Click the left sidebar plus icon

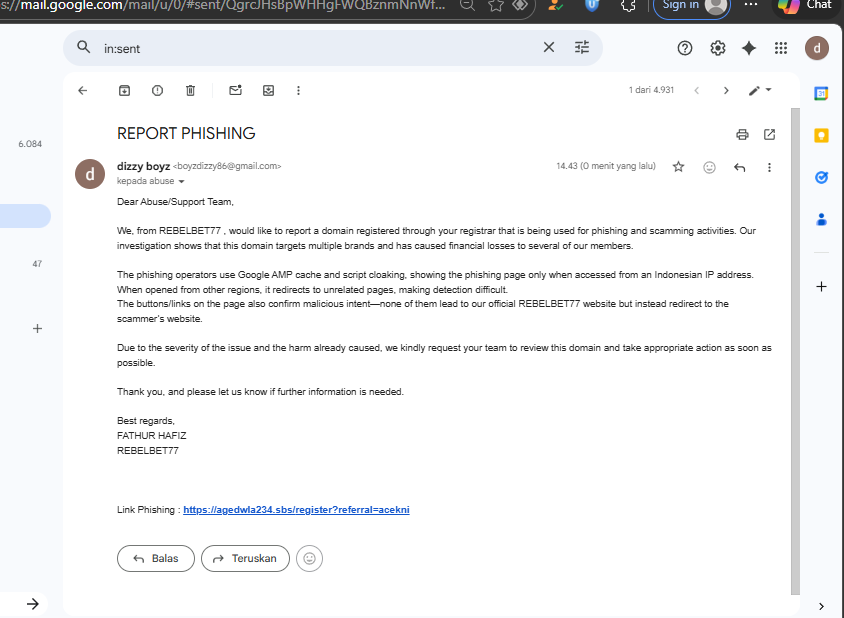(37, 328)
